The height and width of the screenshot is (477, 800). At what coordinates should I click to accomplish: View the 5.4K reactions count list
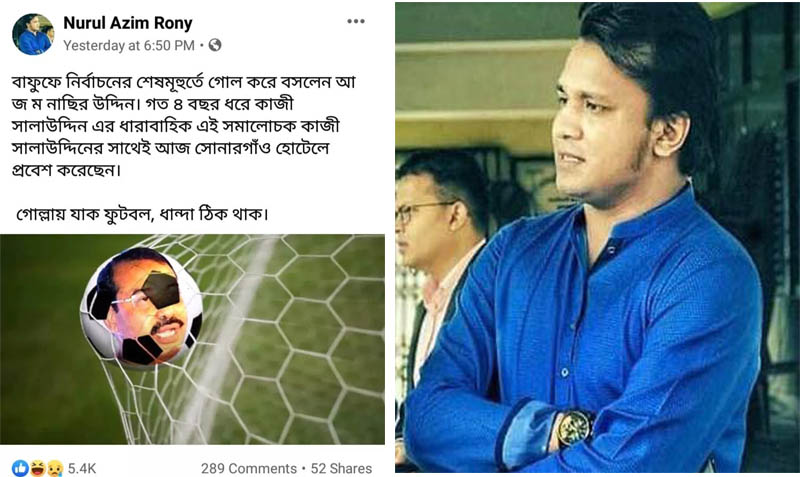click(x=82, y=468)
